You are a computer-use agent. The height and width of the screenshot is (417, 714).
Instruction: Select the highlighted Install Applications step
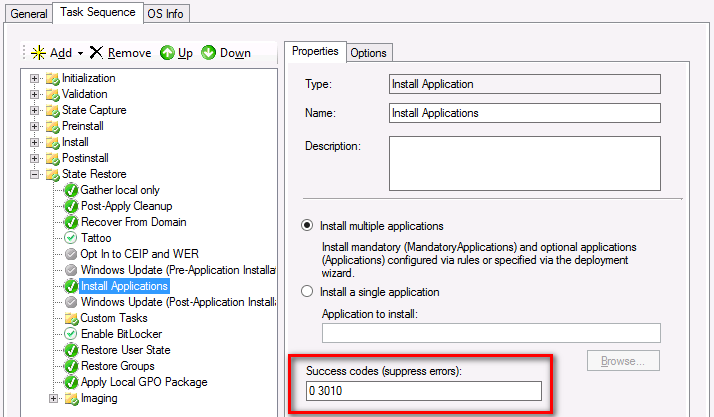pyautogui.click(x=124, y=286)
